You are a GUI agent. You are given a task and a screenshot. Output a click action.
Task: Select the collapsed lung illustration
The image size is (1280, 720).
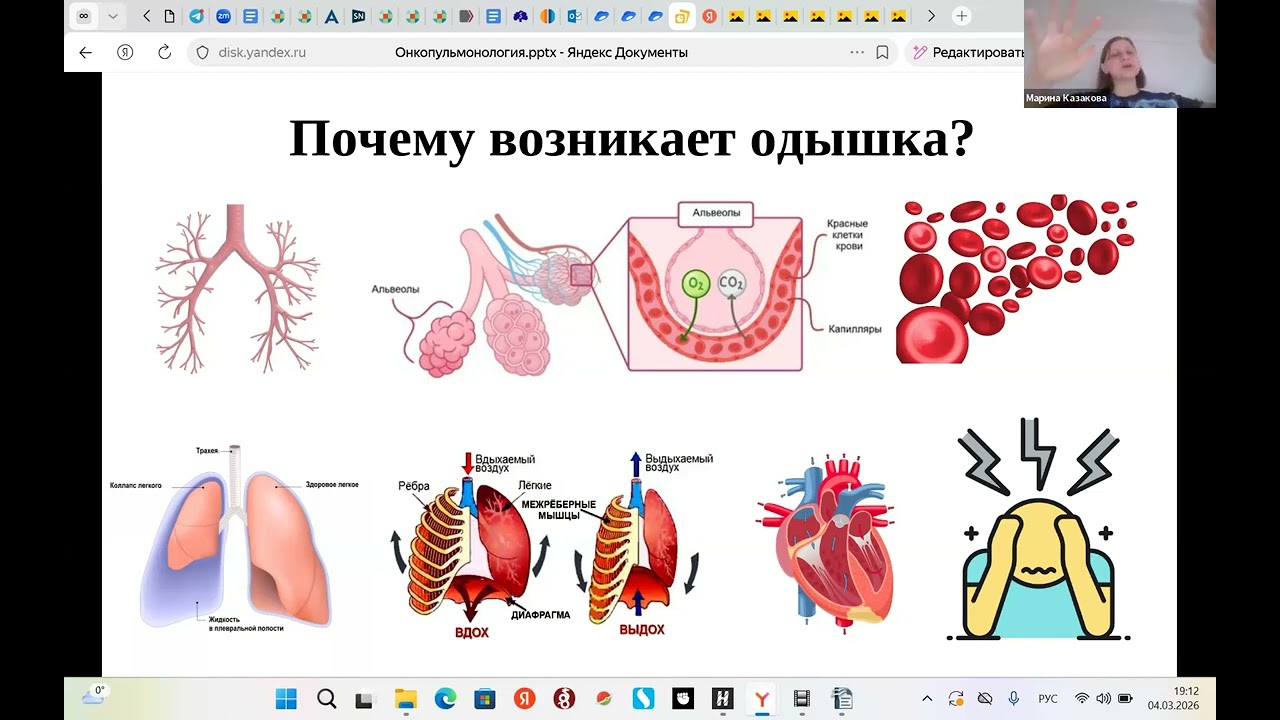click(235, 539)
